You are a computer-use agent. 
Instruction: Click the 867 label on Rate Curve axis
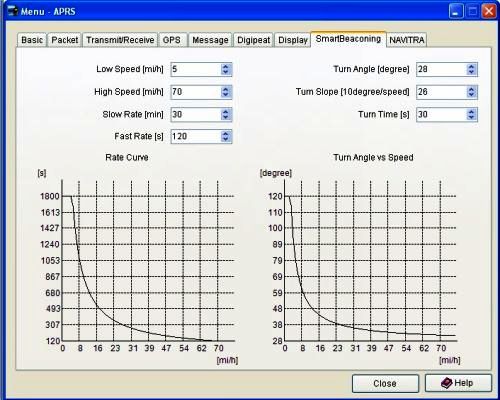pyautogui.click(x=52, y=277)
